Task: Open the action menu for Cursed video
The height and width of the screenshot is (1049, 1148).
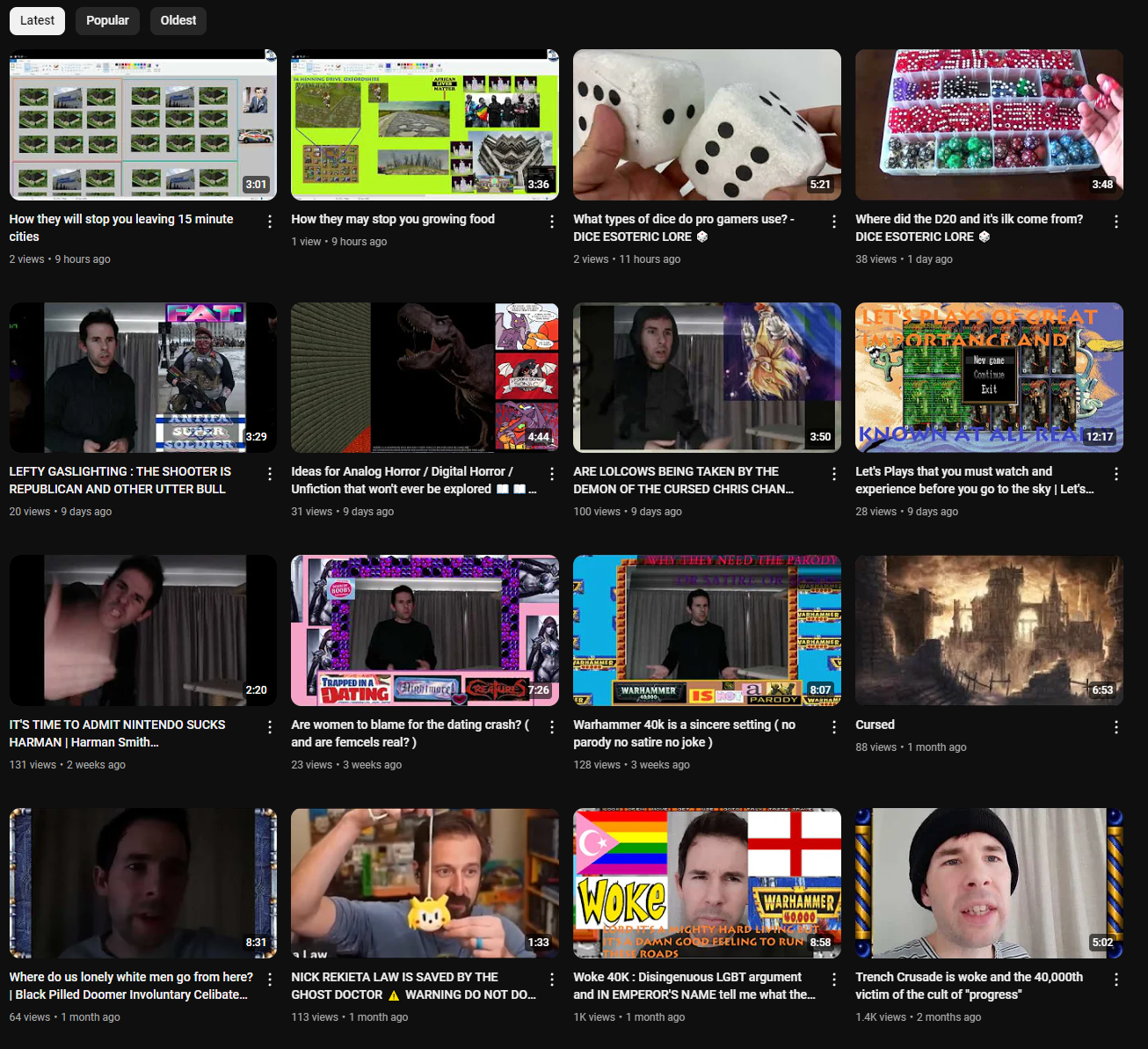Action: coord(1116,727)
